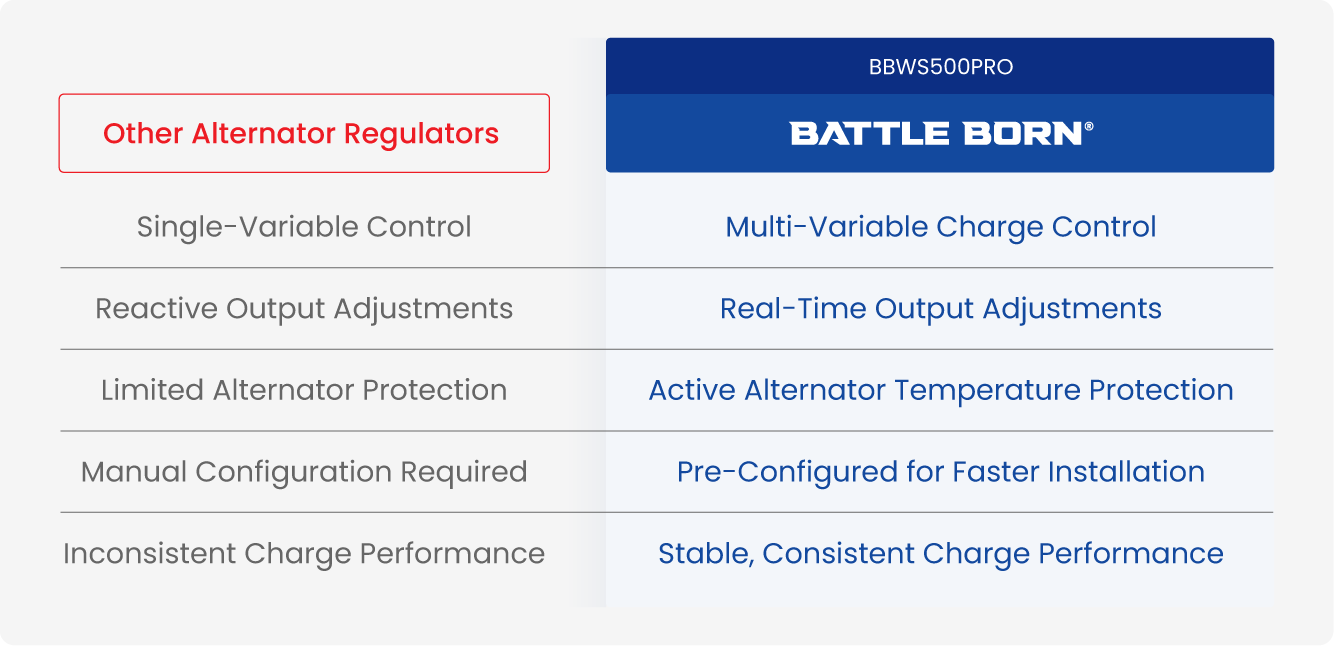Click the red-outlined Other Alternator Regulators box
The image size is (1334, 646).
(304, 134)
